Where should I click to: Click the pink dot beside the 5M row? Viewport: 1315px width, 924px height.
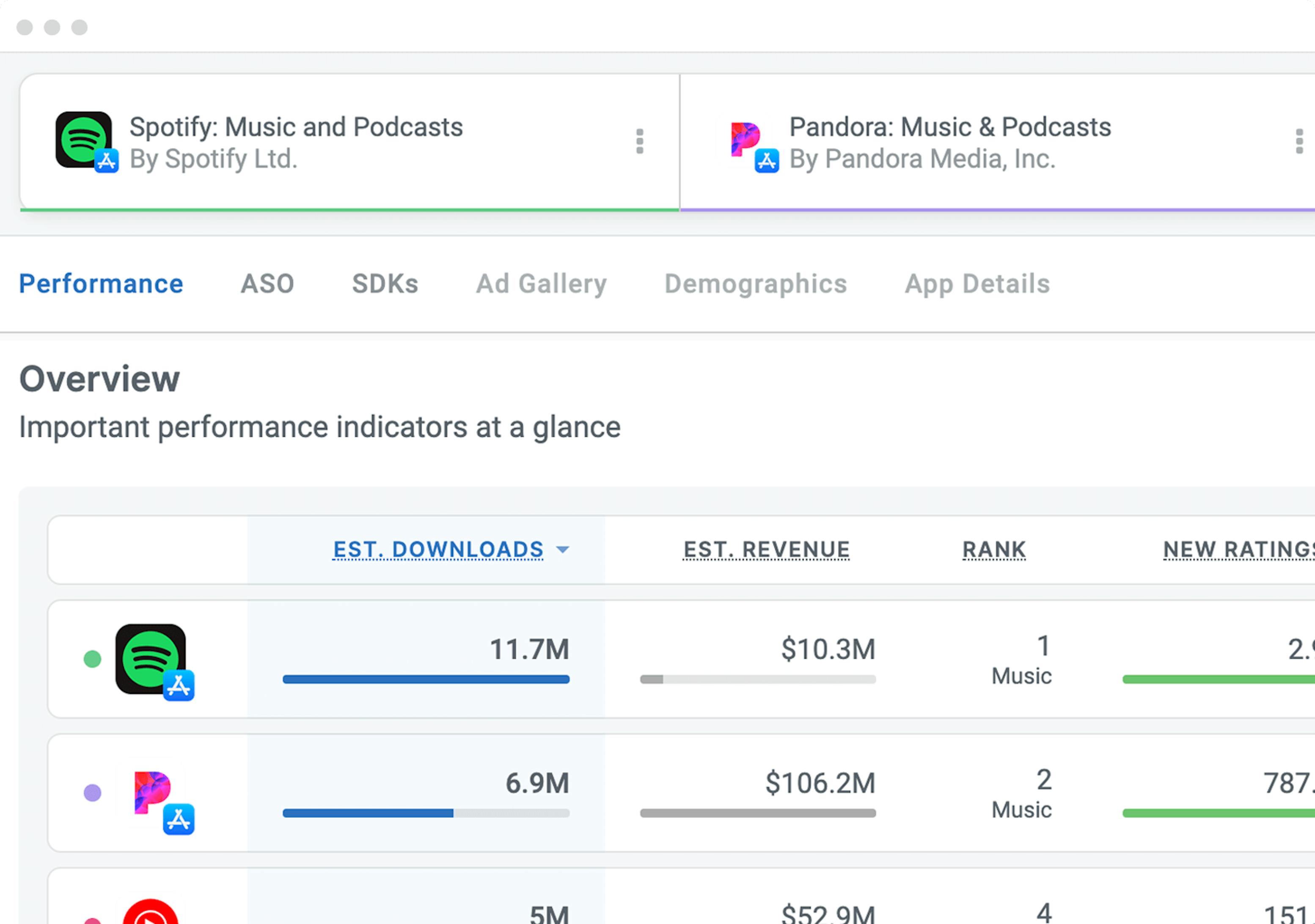tap(92, 921)
